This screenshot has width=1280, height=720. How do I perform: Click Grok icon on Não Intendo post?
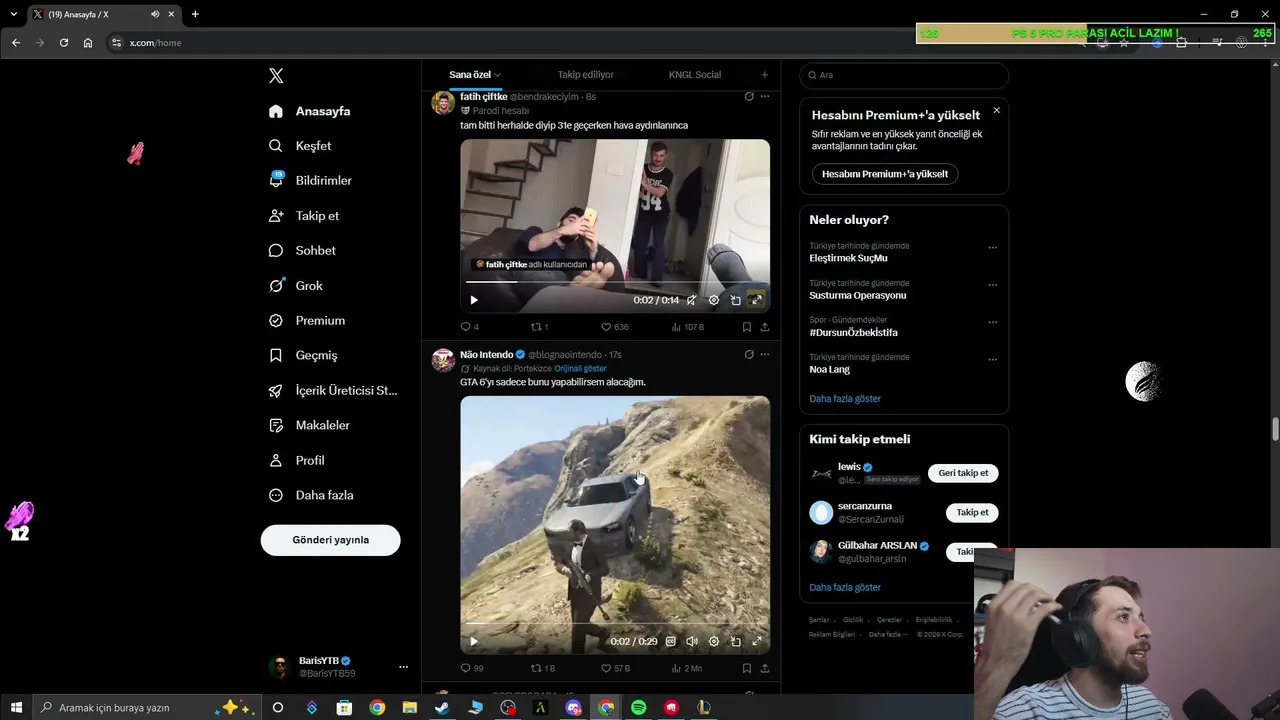coord(749,354)
